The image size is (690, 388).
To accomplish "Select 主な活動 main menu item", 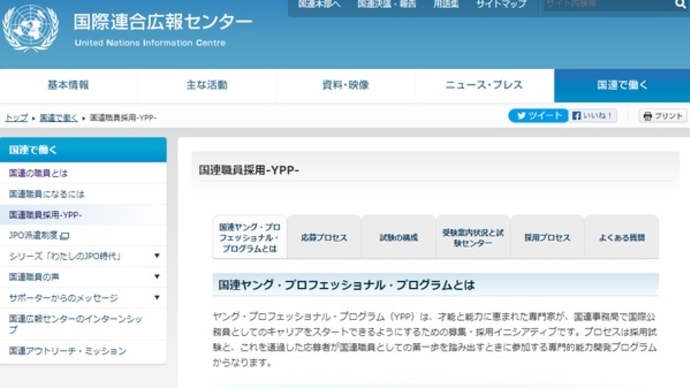I will 207,85.
